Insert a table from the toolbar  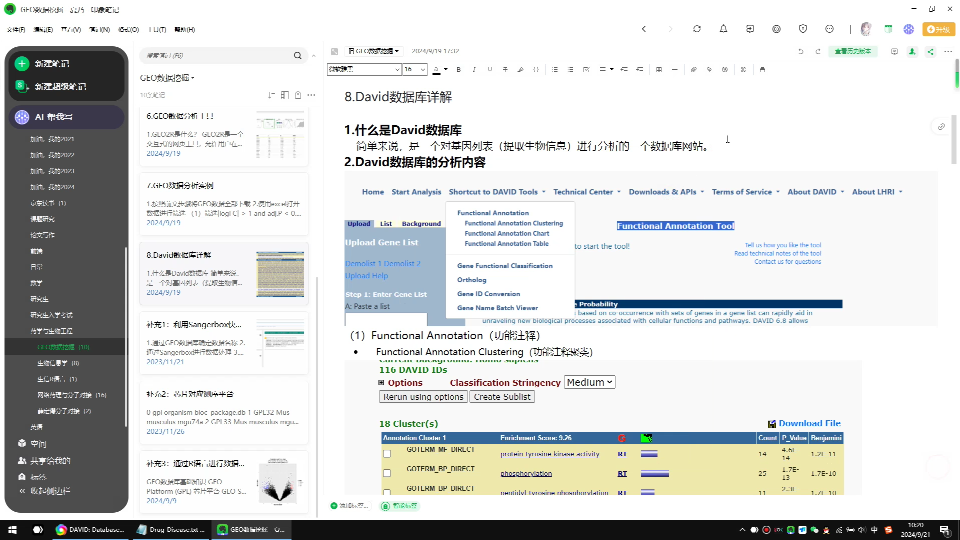tap(659, 70)
